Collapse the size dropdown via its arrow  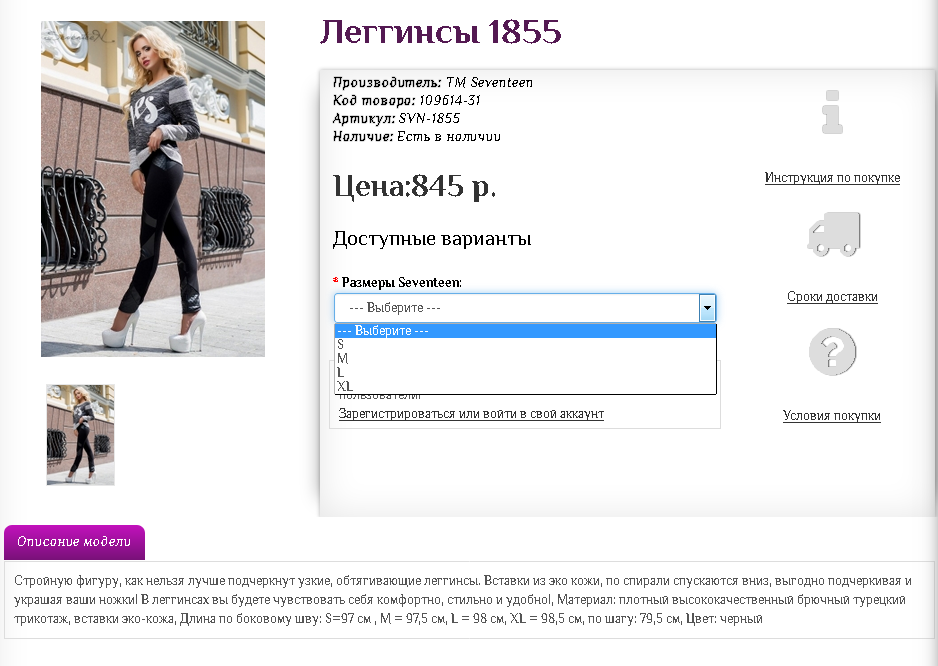(x=707, y=308)
